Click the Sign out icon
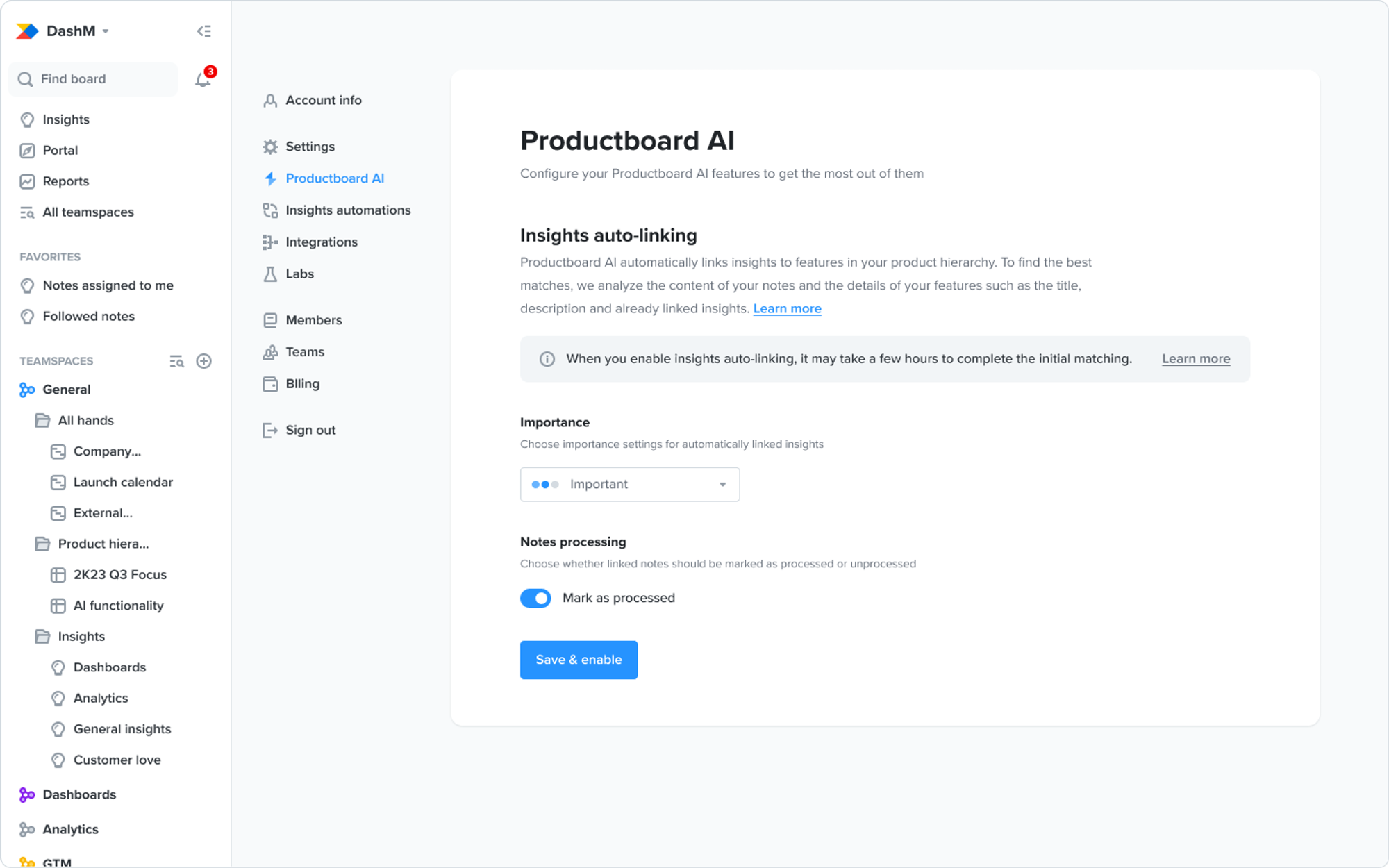This screenshot has width=1389, height=868. (x=269, y=430)
